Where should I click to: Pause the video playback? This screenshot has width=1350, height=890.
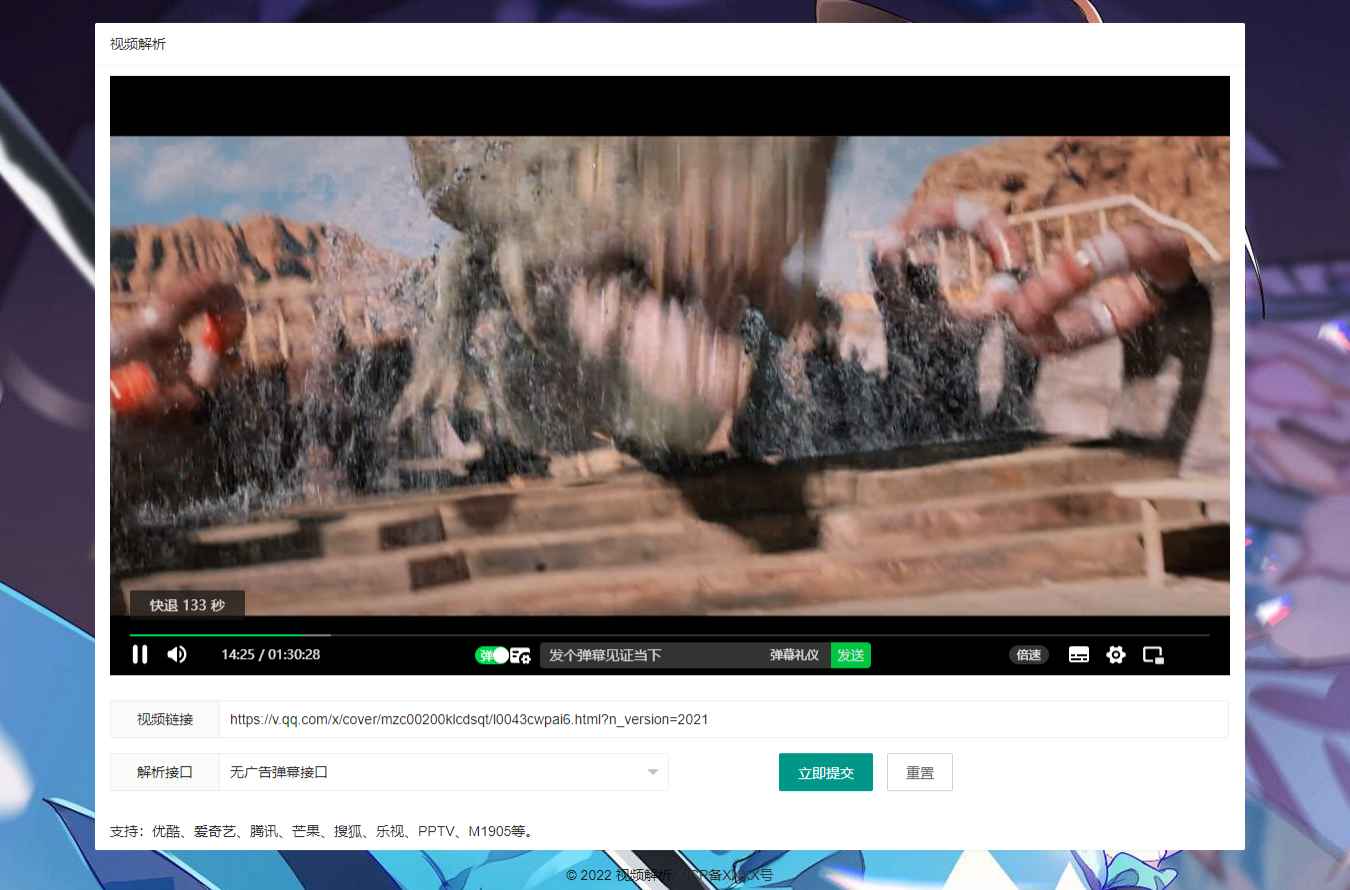click(x=140, y=654)
